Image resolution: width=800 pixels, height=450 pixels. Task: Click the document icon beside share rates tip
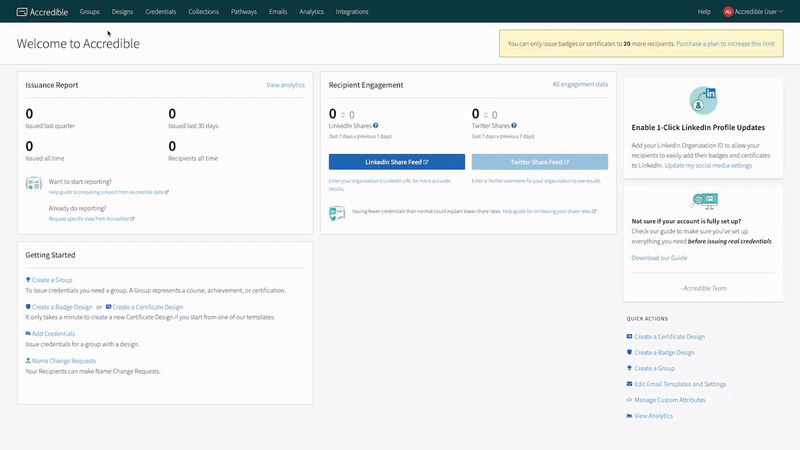click(337, 213)
